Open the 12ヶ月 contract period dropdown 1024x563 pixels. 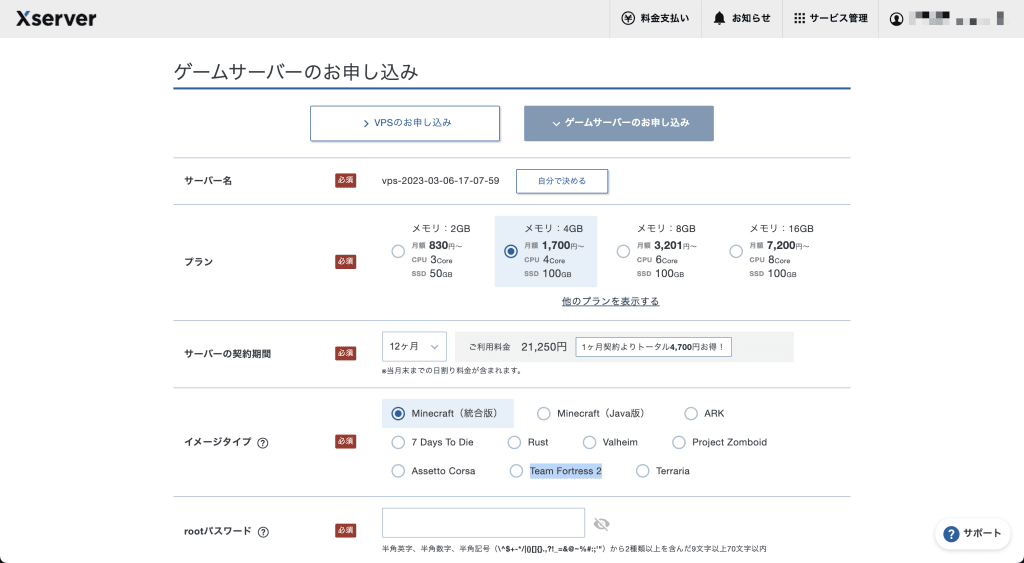414,347
